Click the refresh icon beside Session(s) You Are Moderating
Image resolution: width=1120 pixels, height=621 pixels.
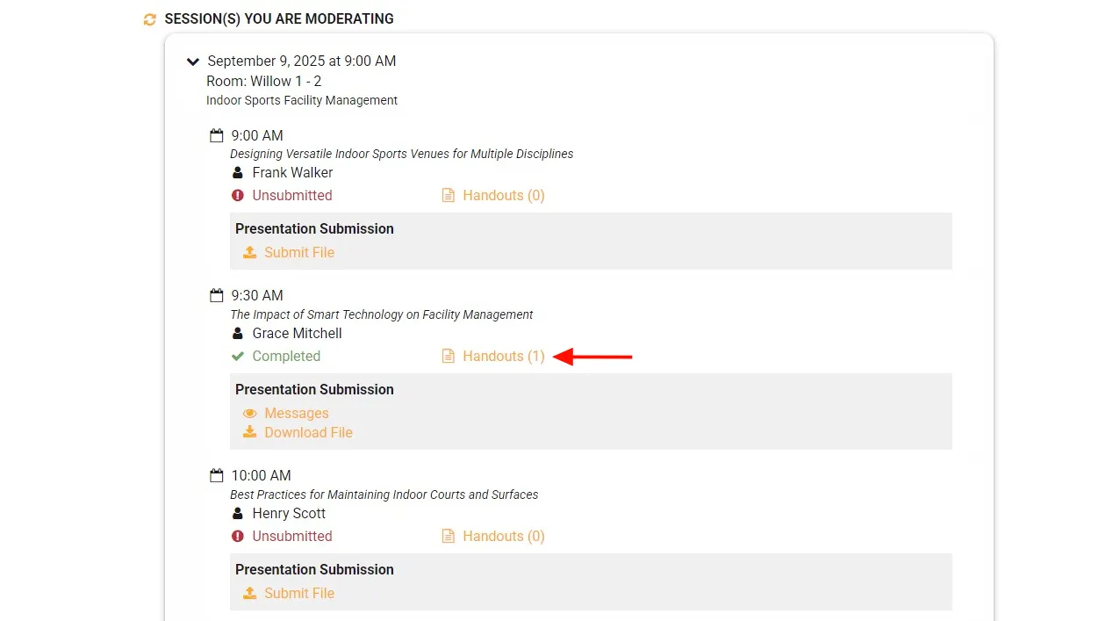pyautogui.click(x=149, y=19)
